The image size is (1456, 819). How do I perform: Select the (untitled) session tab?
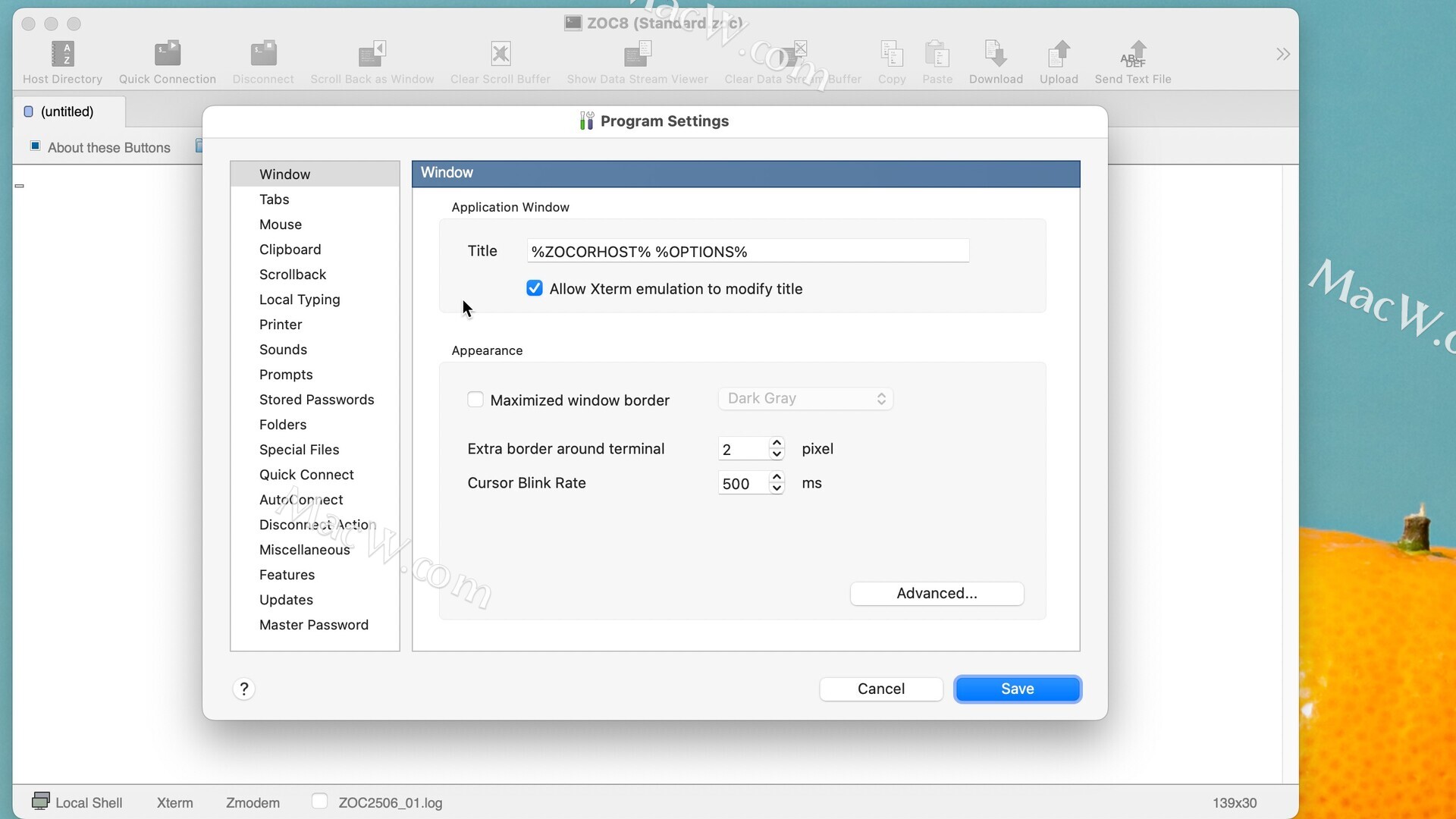coord(68,111)
